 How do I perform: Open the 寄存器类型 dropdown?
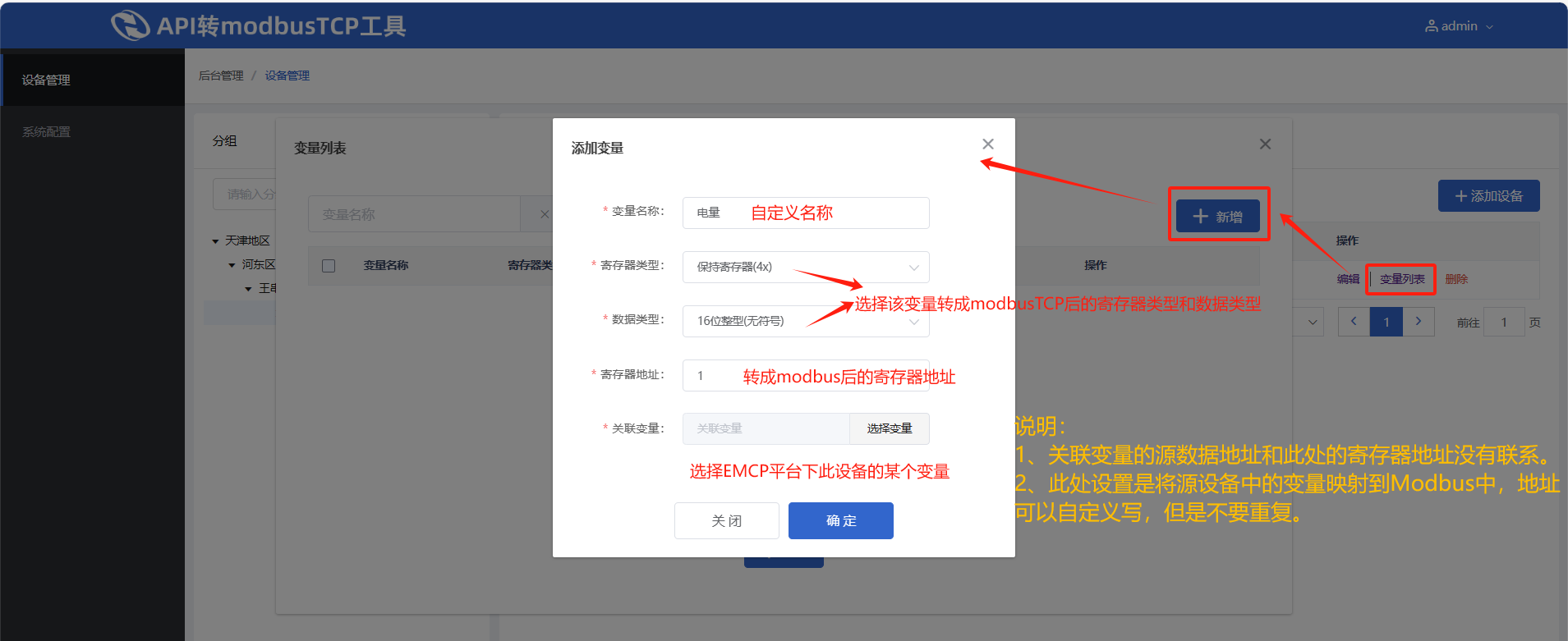point(806,267)
